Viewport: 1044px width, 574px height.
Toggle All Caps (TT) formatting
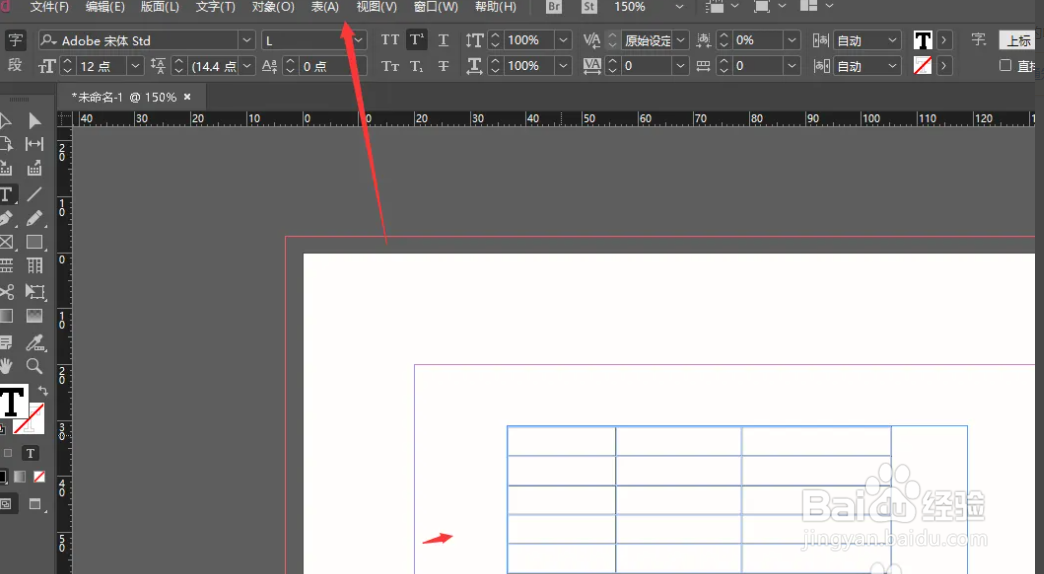pos(390,40)
